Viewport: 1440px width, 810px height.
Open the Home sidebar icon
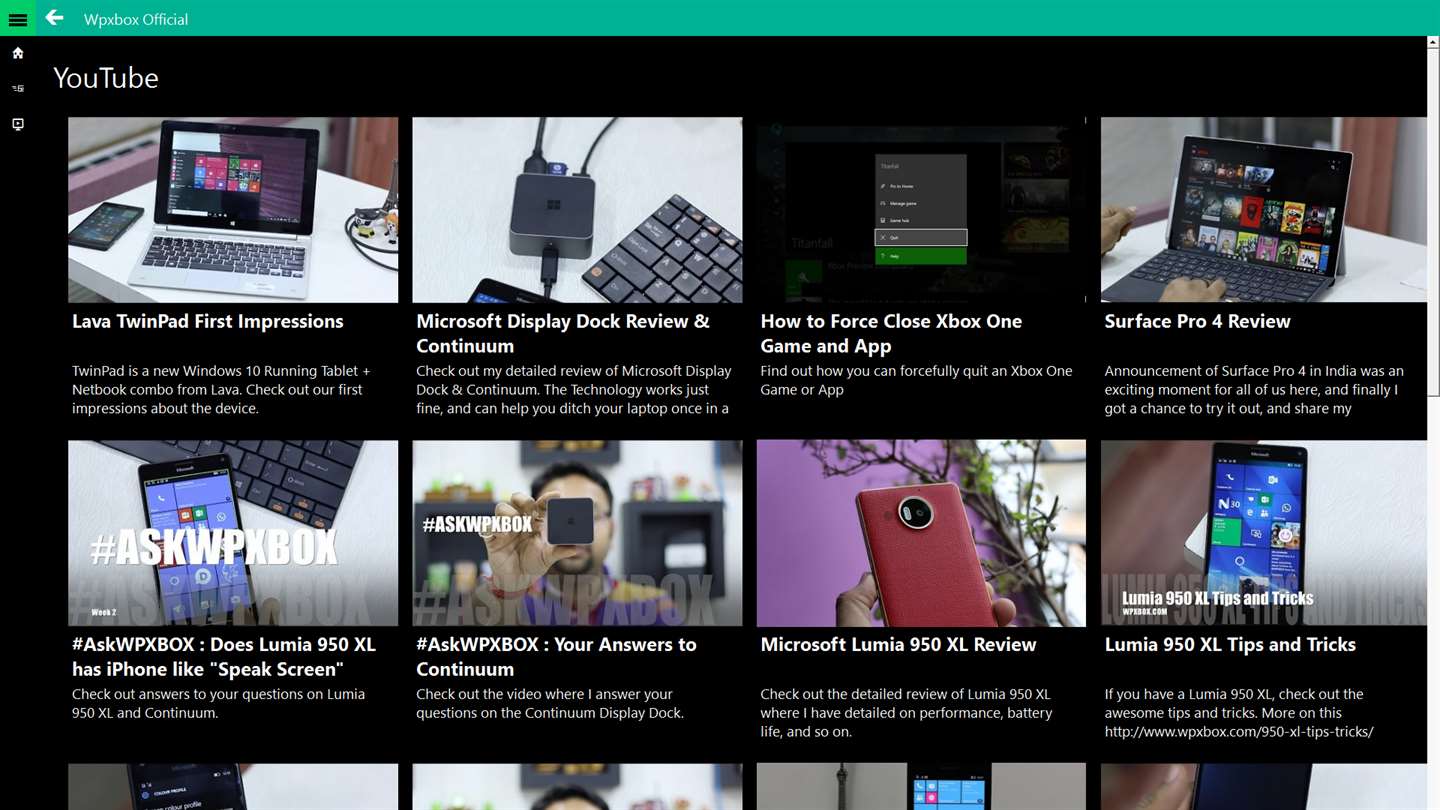(18, 53)
